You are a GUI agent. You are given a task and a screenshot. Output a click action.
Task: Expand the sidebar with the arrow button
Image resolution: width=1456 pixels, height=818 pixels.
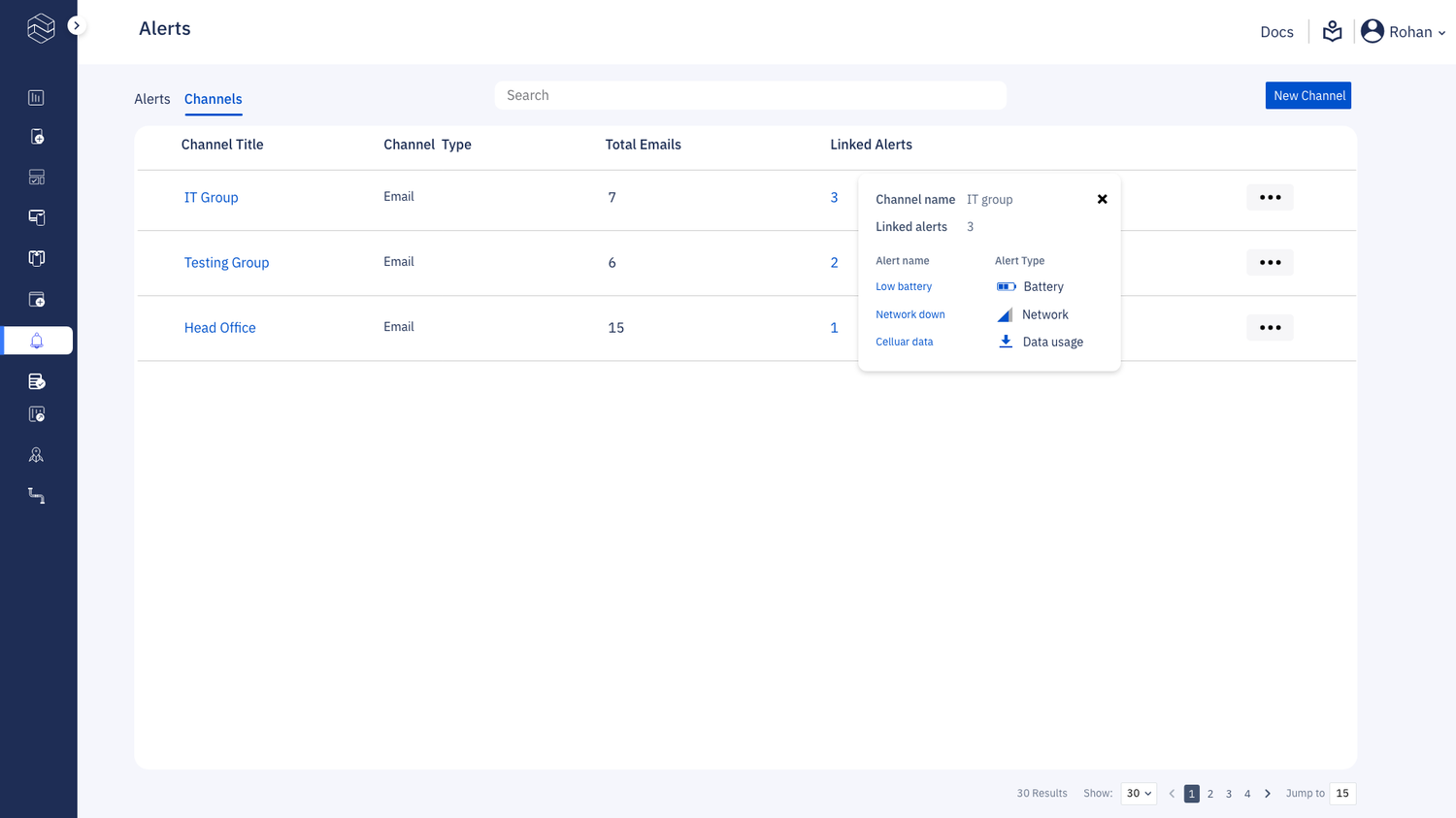point(76,26)
